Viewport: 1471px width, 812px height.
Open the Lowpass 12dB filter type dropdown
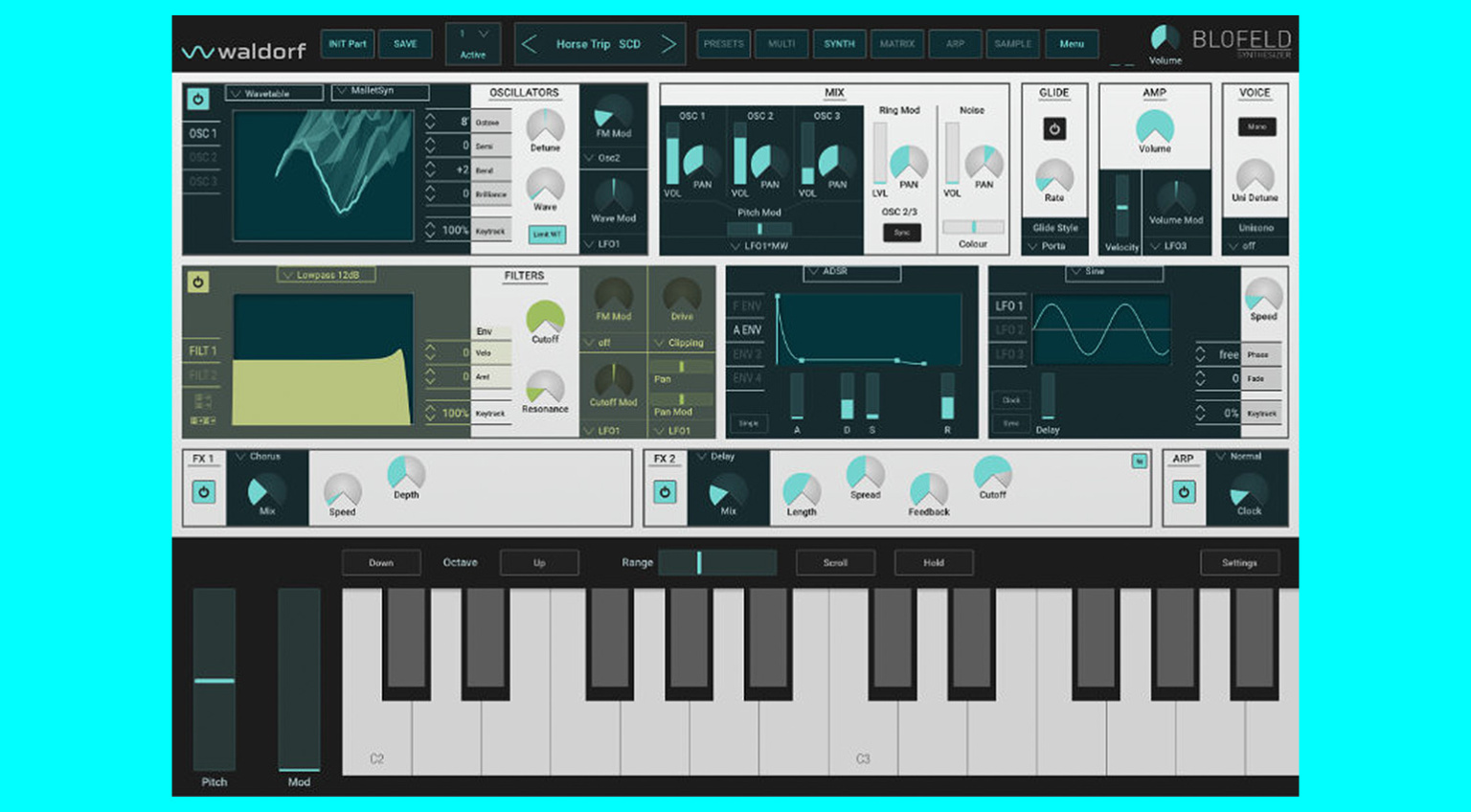point(327,275)
